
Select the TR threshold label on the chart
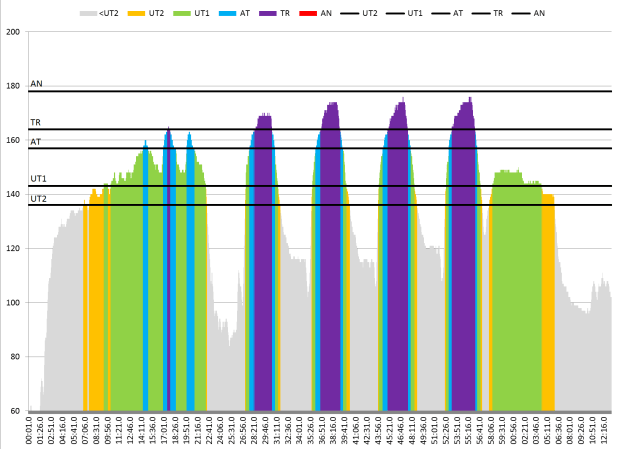point(36,123)
